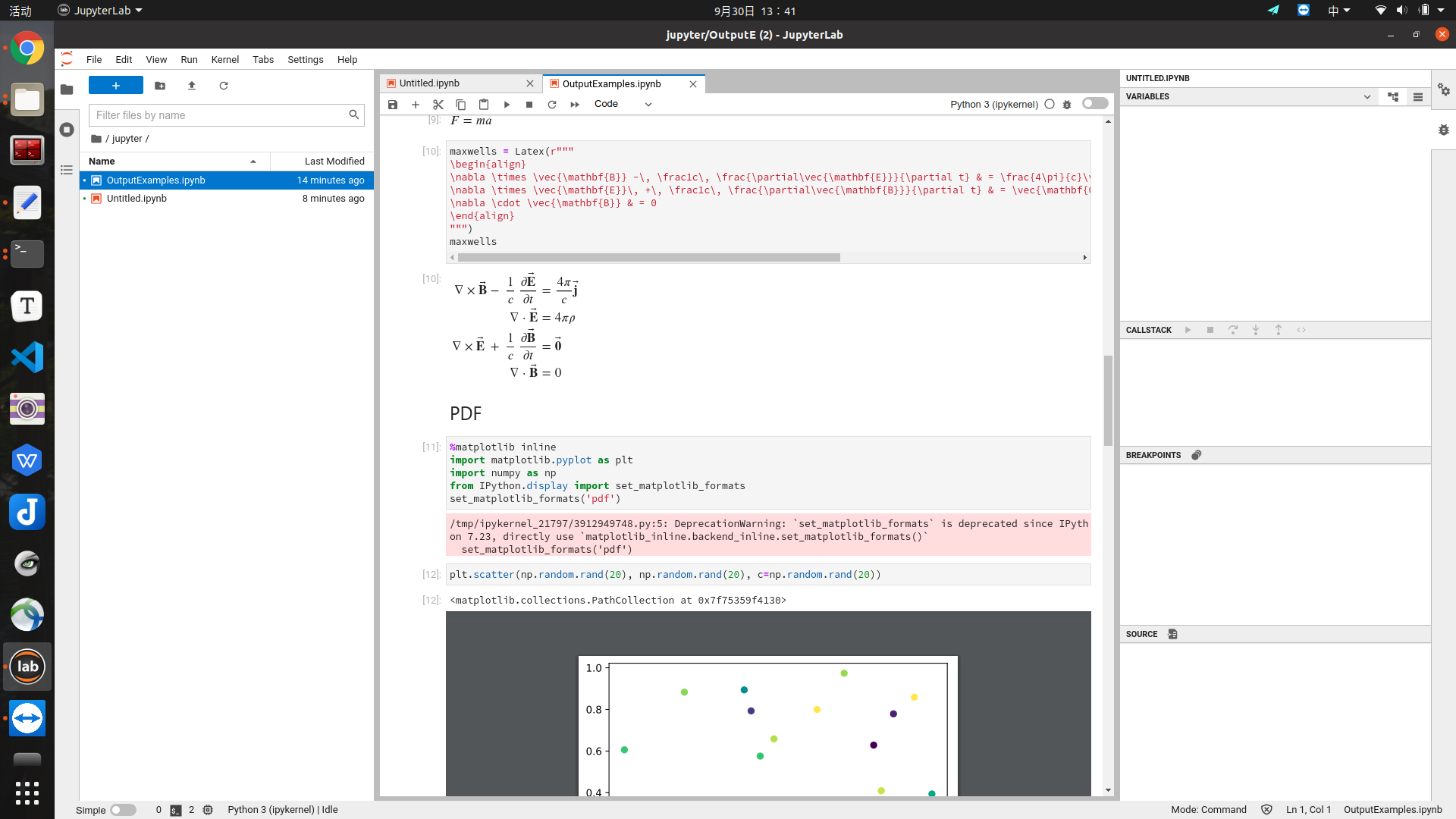This screenshot has width=1456, height=819.
Task: Restart kernel and run all cells
Action: (575, 104)
